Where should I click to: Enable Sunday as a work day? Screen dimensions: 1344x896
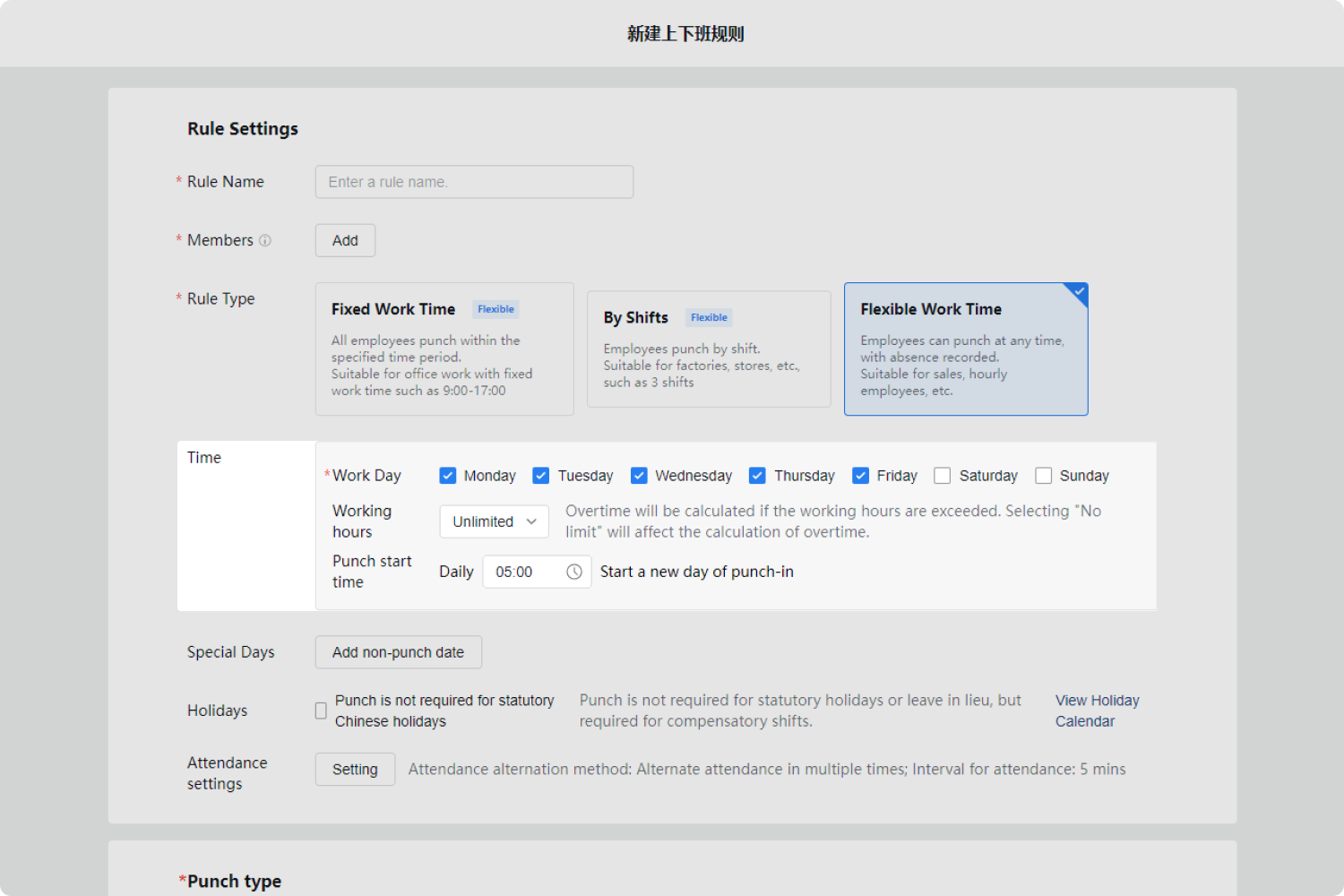[1043, 476]
